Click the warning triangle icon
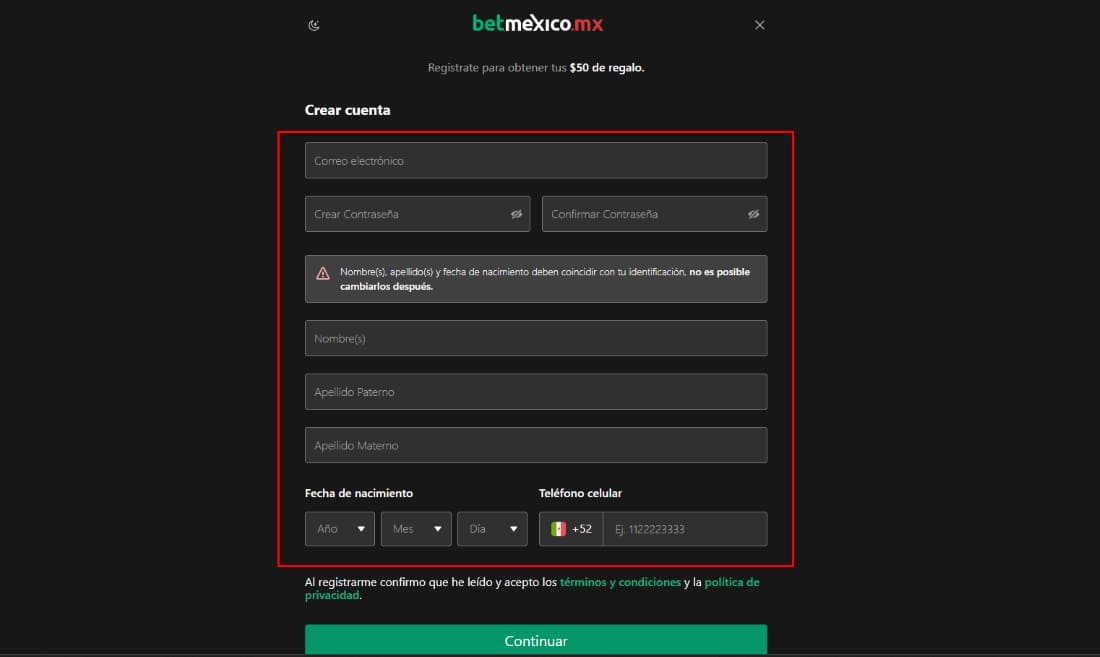 pyautogui.click(x=323, y=273)
